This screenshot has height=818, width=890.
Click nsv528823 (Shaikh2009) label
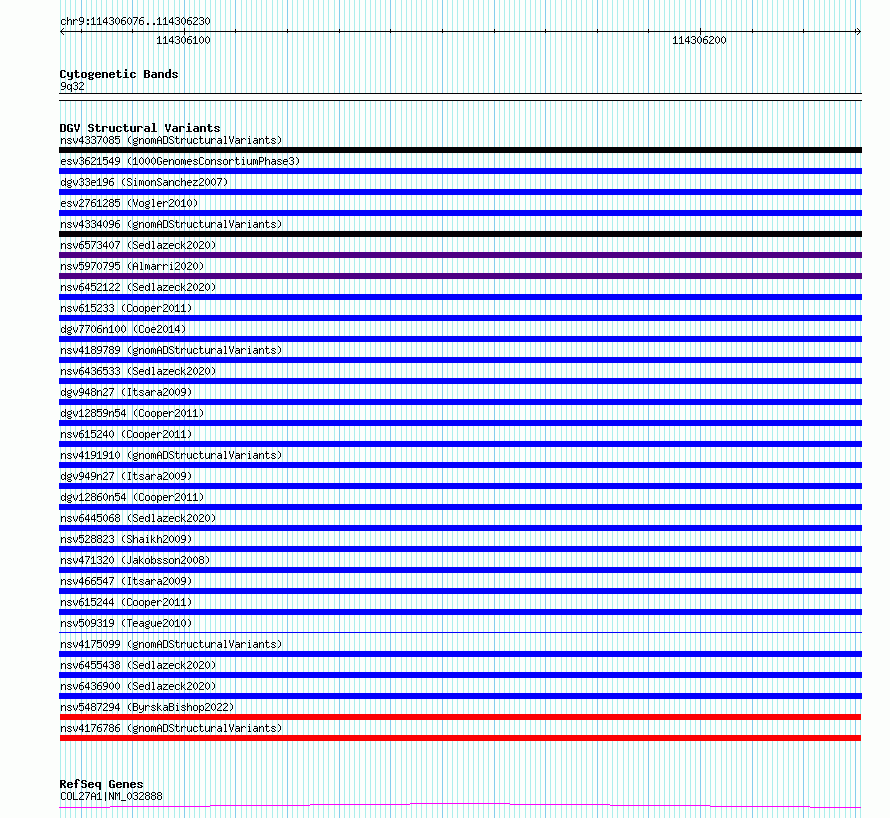click(x=126, y=539)
